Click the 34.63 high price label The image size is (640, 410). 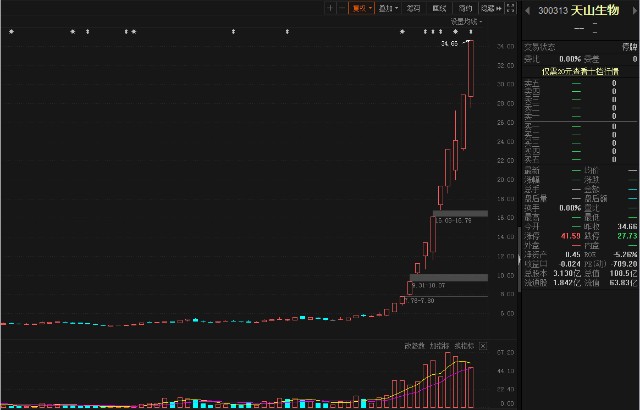point(448,44)
